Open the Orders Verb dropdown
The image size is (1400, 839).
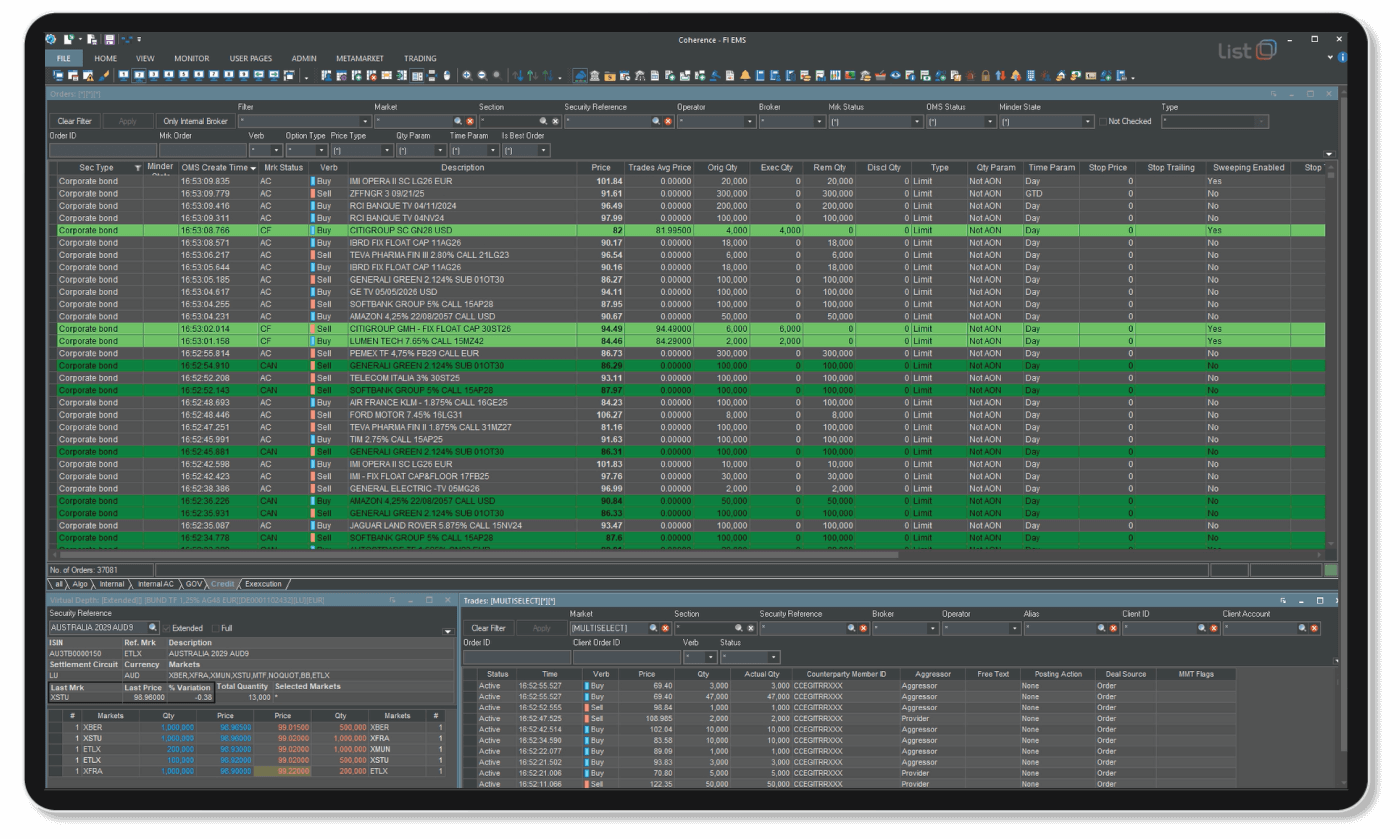(x=277, y=150)
